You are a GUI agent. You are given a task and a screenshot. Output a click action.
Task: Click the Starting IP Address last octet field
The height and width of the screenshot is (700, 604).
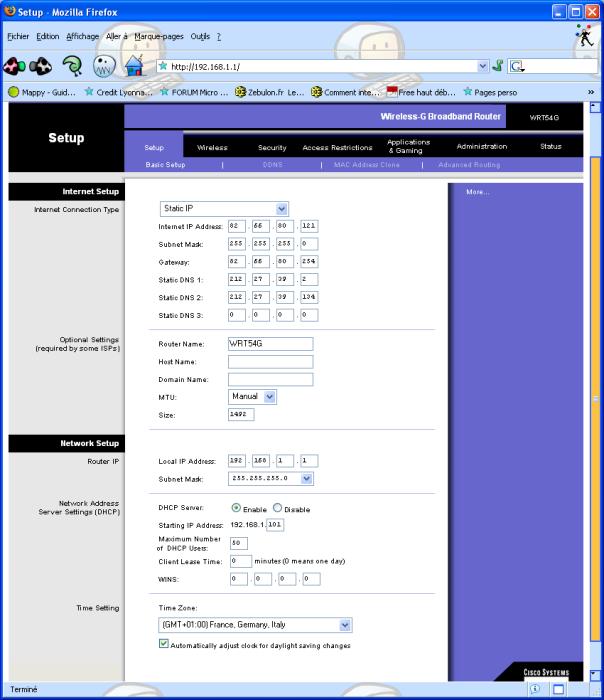click(x=275, y=525)
